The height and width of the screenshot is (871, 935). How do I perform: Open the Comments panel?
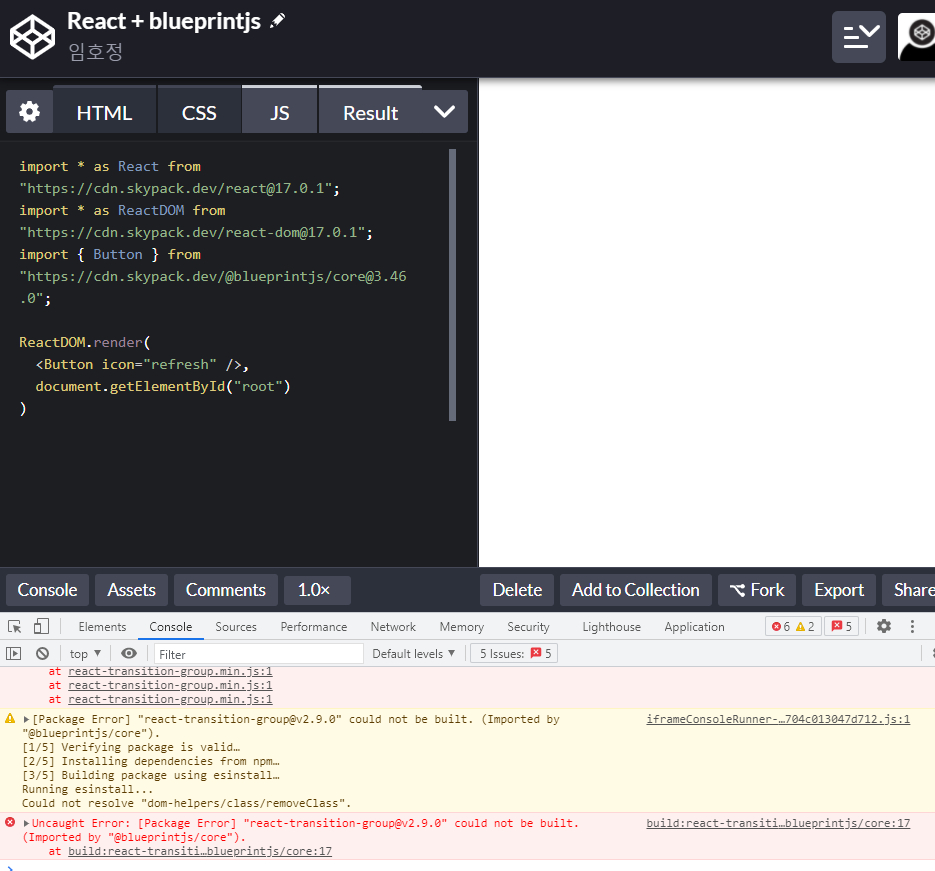pyautogui.click(x=225, y=590)
